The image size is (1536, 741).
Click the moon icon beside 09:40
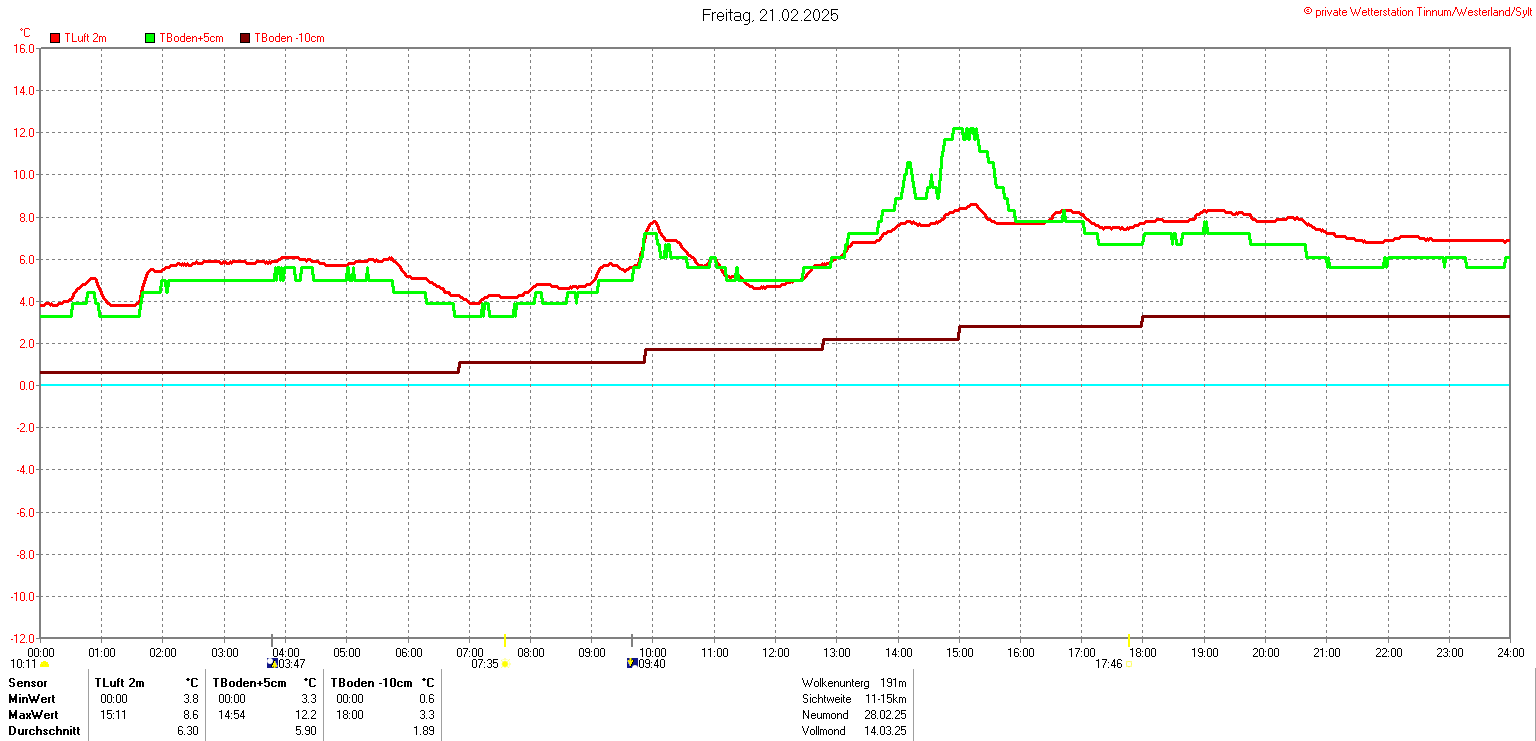click(x=631, y=663)
